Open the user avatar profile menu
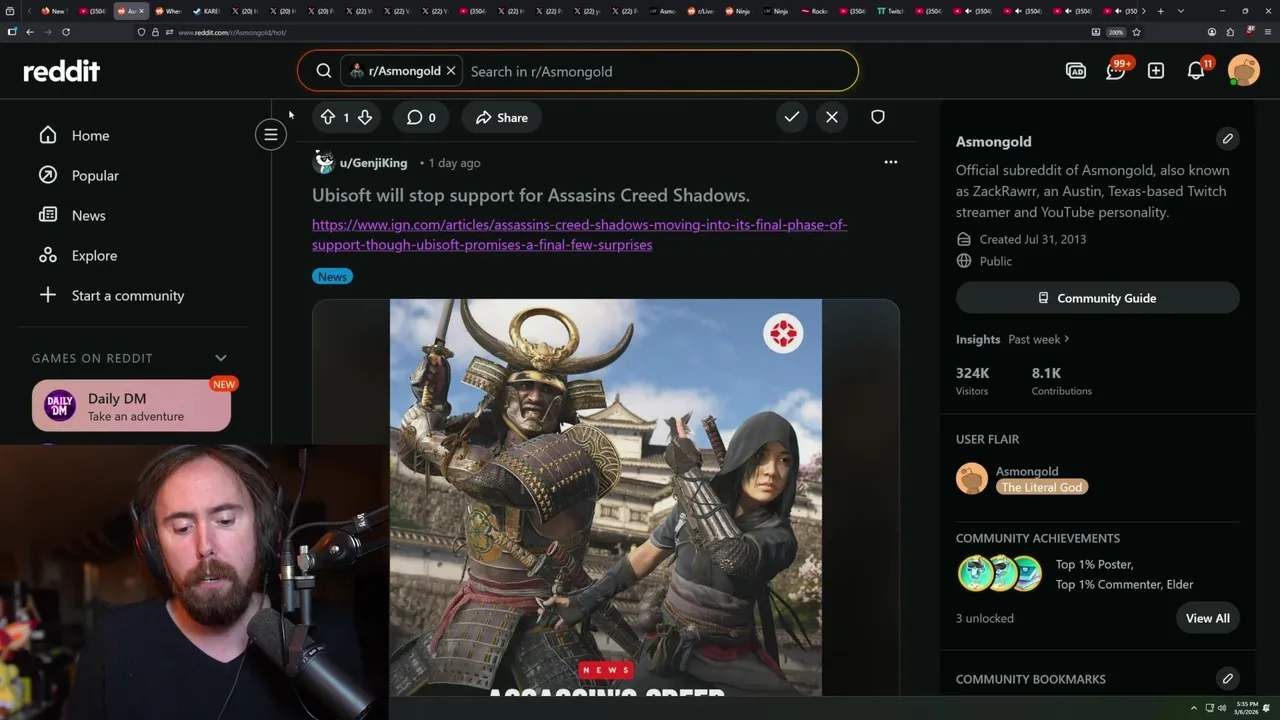This screenshot has width=1280, height=720. (x=1244, y=71)
